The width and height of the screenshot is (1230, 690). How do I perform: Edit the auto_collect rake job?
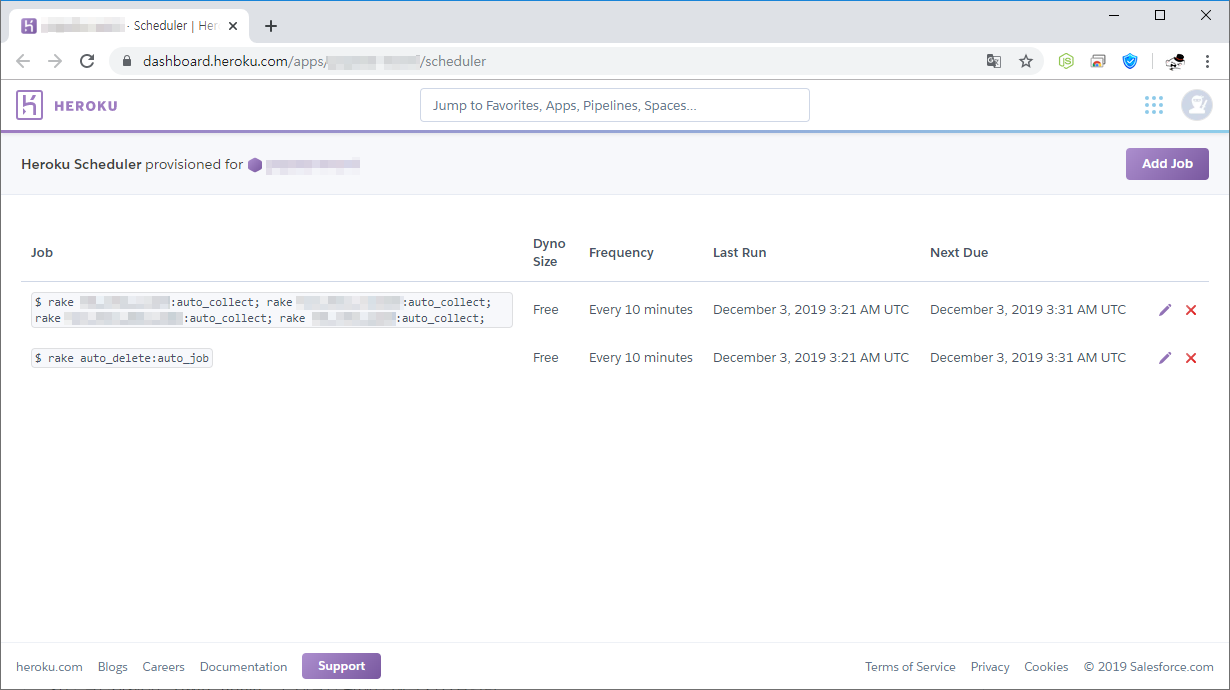pos(1165,310)
